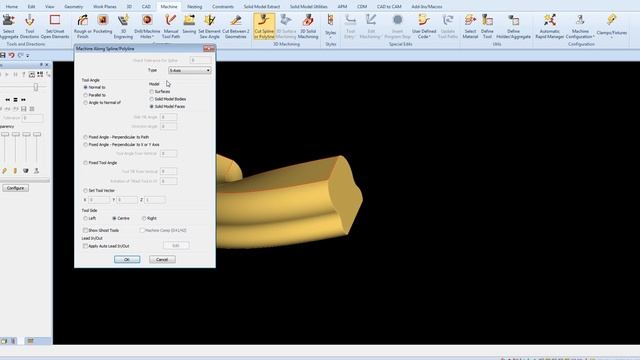
Task: Close the left side panel
Action: pos(47,65)
